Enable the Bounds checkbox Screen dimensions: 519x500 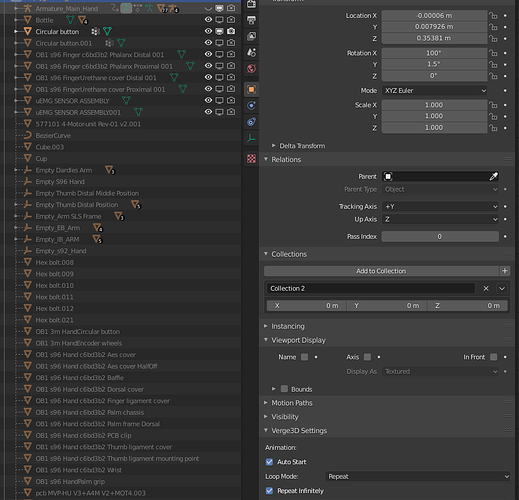pyautogui.click(x=284, y=389)
